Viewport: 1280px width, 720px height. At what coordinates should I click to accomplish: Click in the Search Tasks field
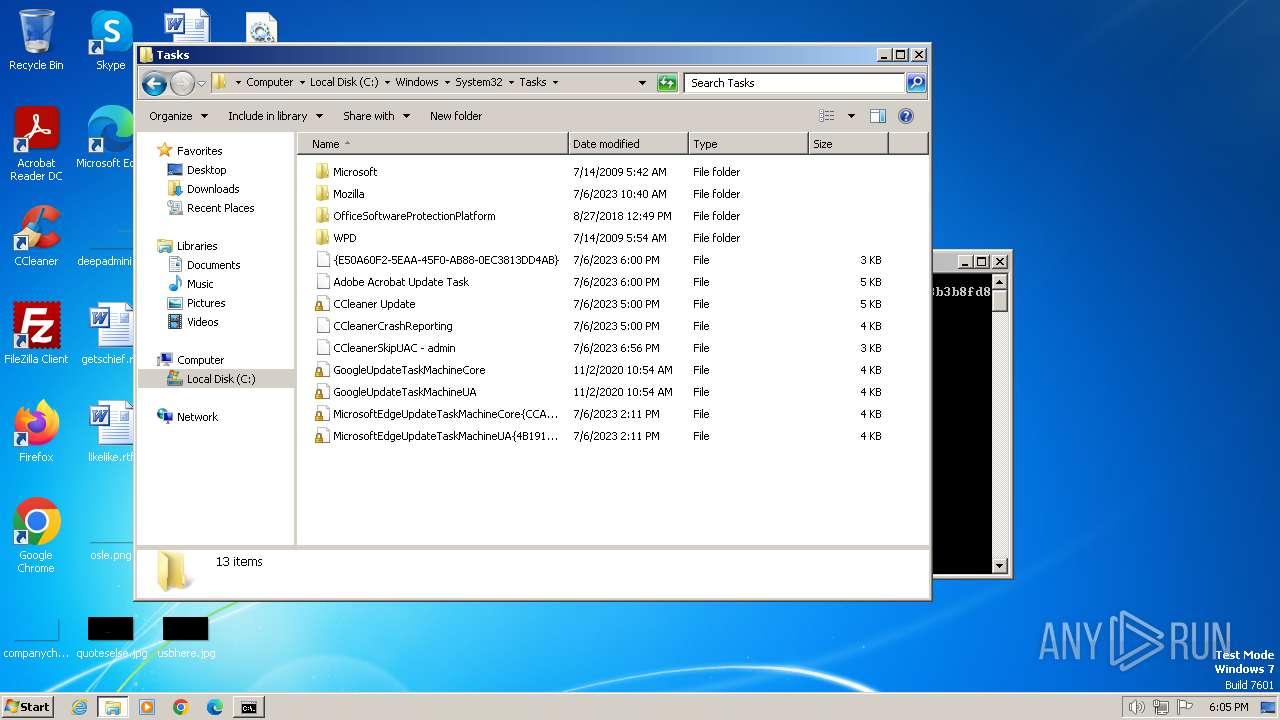pyautogui.click(x=795, y=83)
